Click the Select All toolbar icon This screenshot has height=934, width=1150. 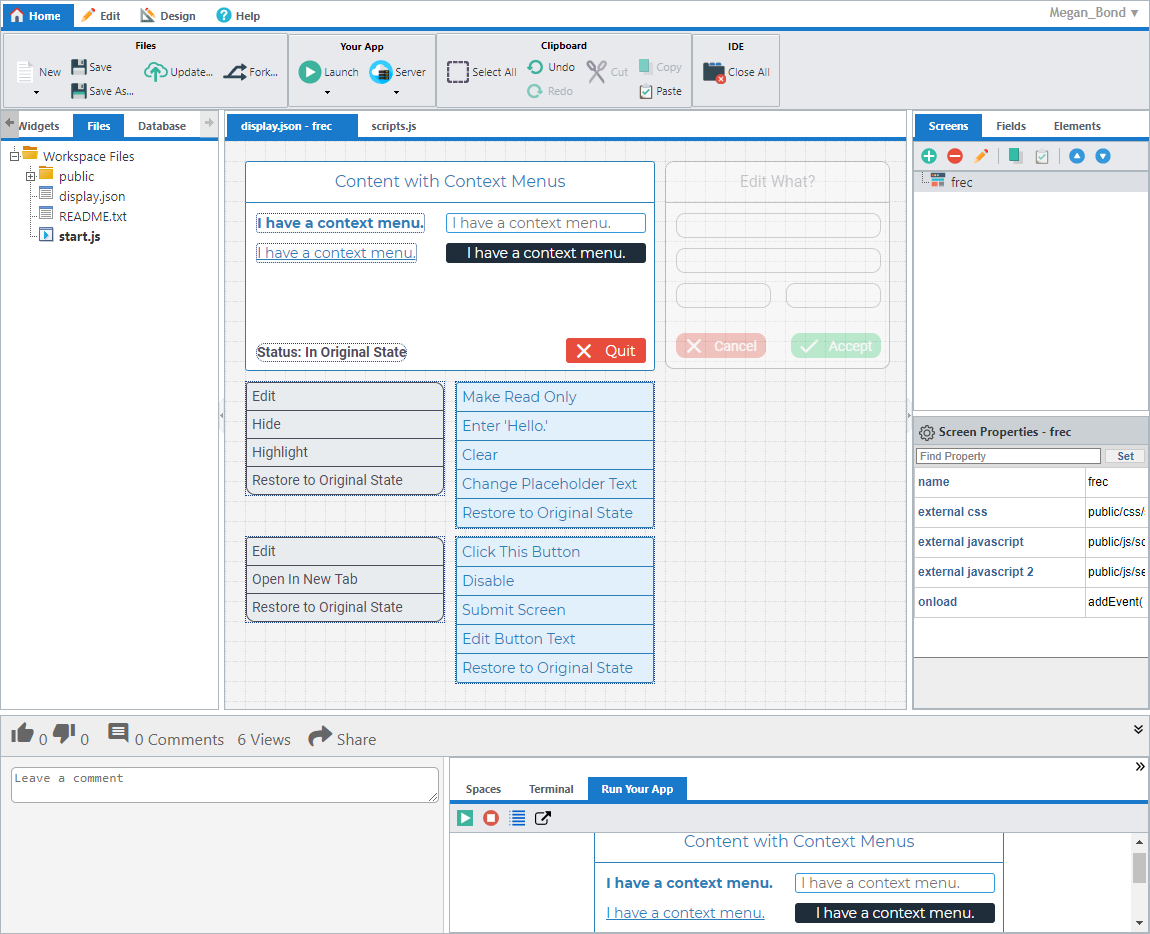(x=458, y=72)
